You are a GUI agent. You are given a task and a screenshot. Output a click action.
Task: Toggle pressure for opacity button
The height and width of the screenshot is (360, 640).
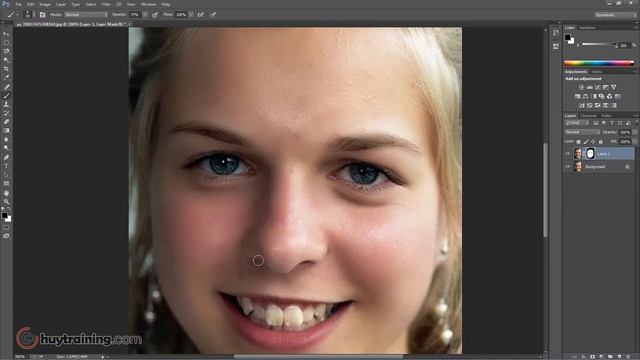pyautogui.click(x=155, y=14)
